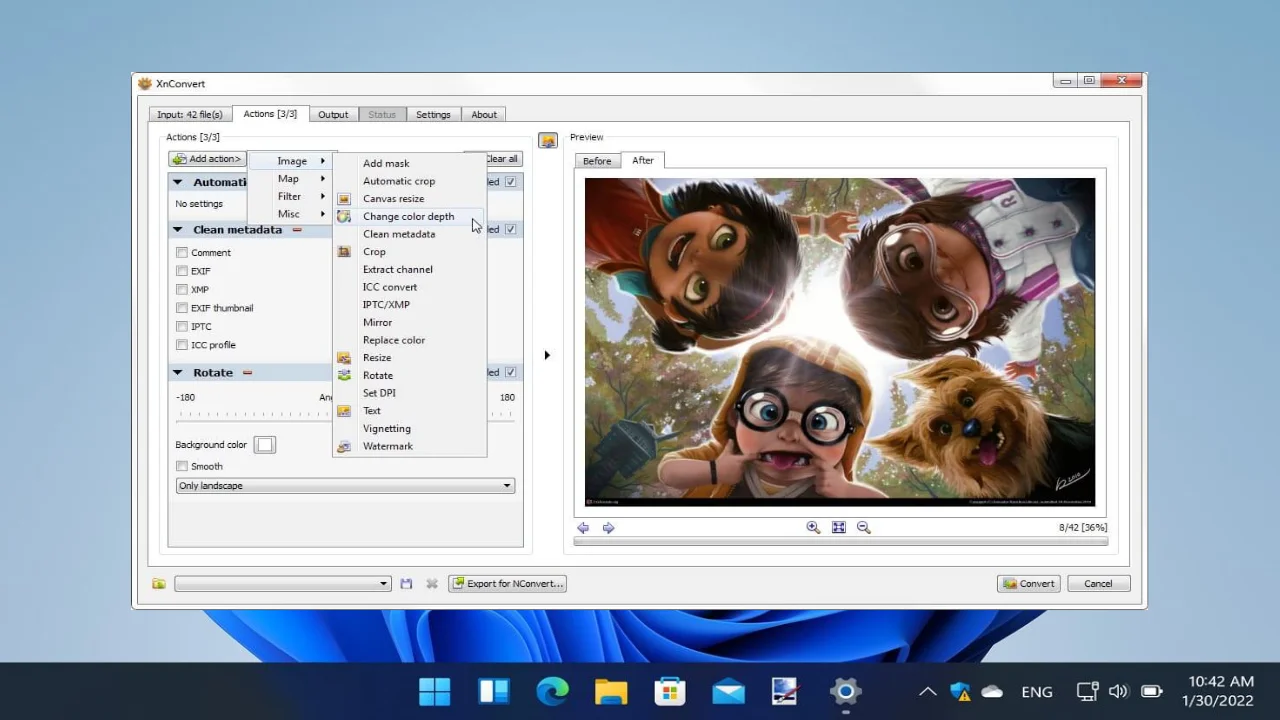Open the Only landscape dropdown

coord(345,486)
